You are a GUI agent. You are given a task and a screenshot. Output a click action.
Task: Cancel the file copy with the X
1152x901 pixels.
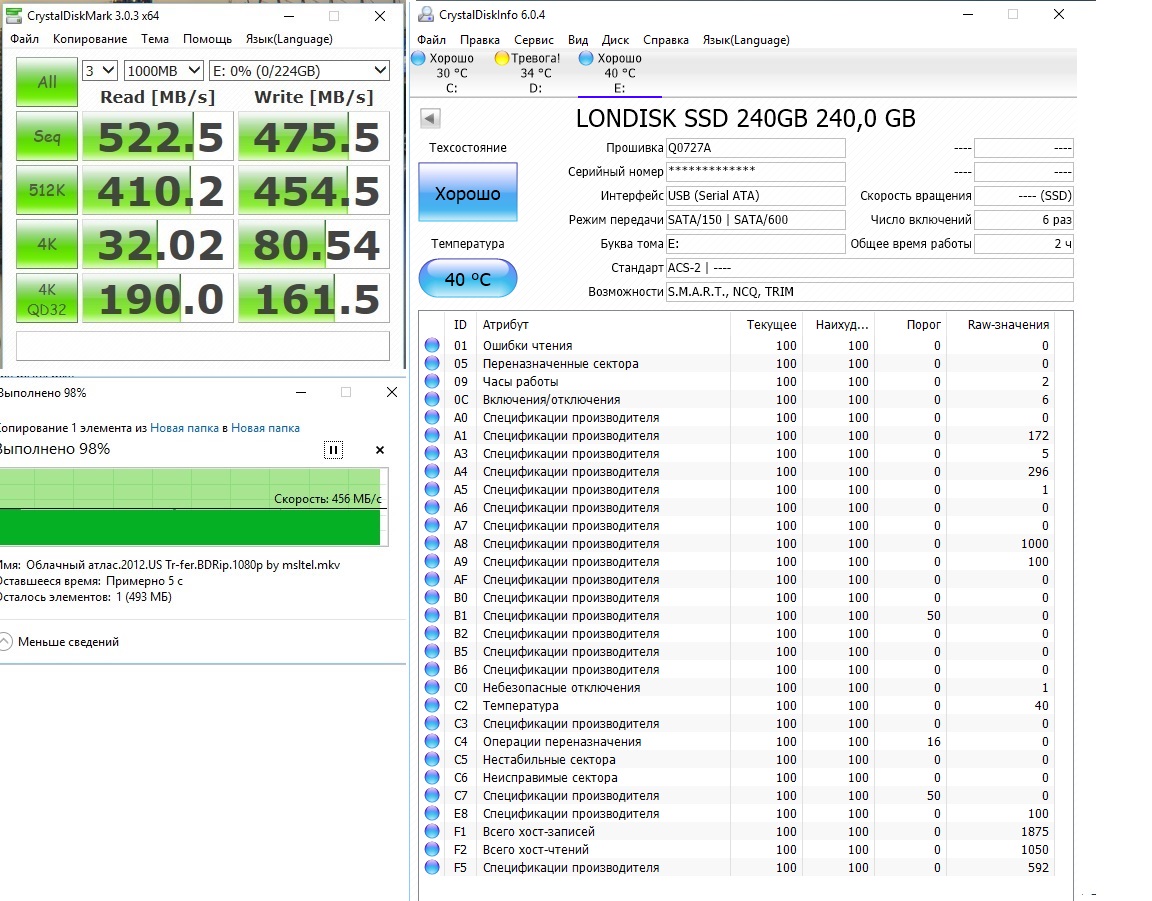point(380,450)
